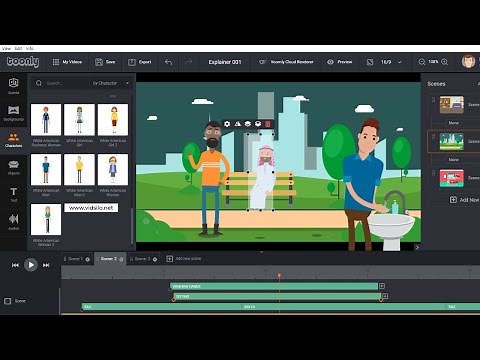
Task: Play the timeline
Action: [x=31, y=265]
